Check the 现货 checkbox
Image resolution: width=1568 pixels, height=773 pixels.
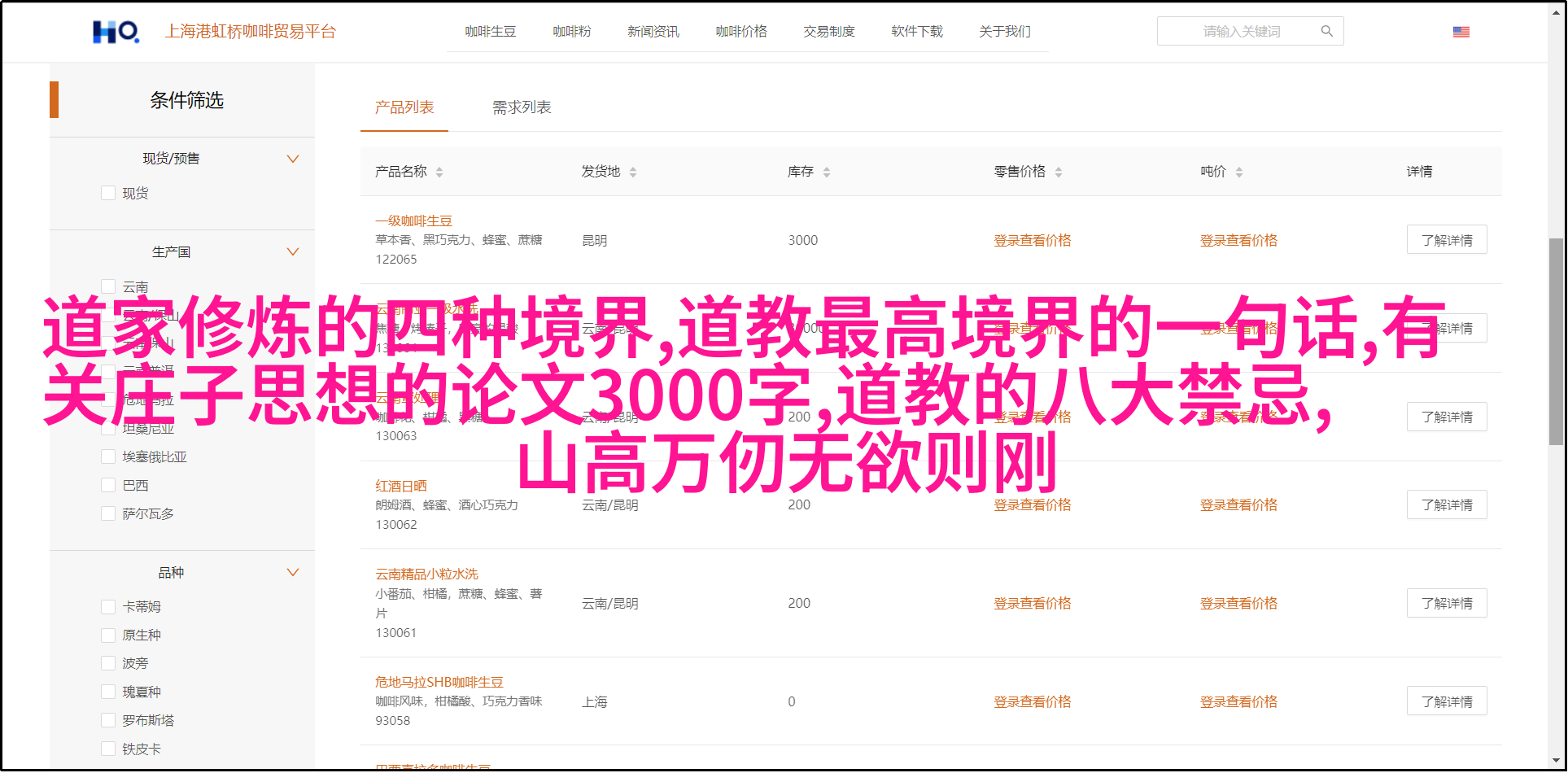[x=108, y=193]
